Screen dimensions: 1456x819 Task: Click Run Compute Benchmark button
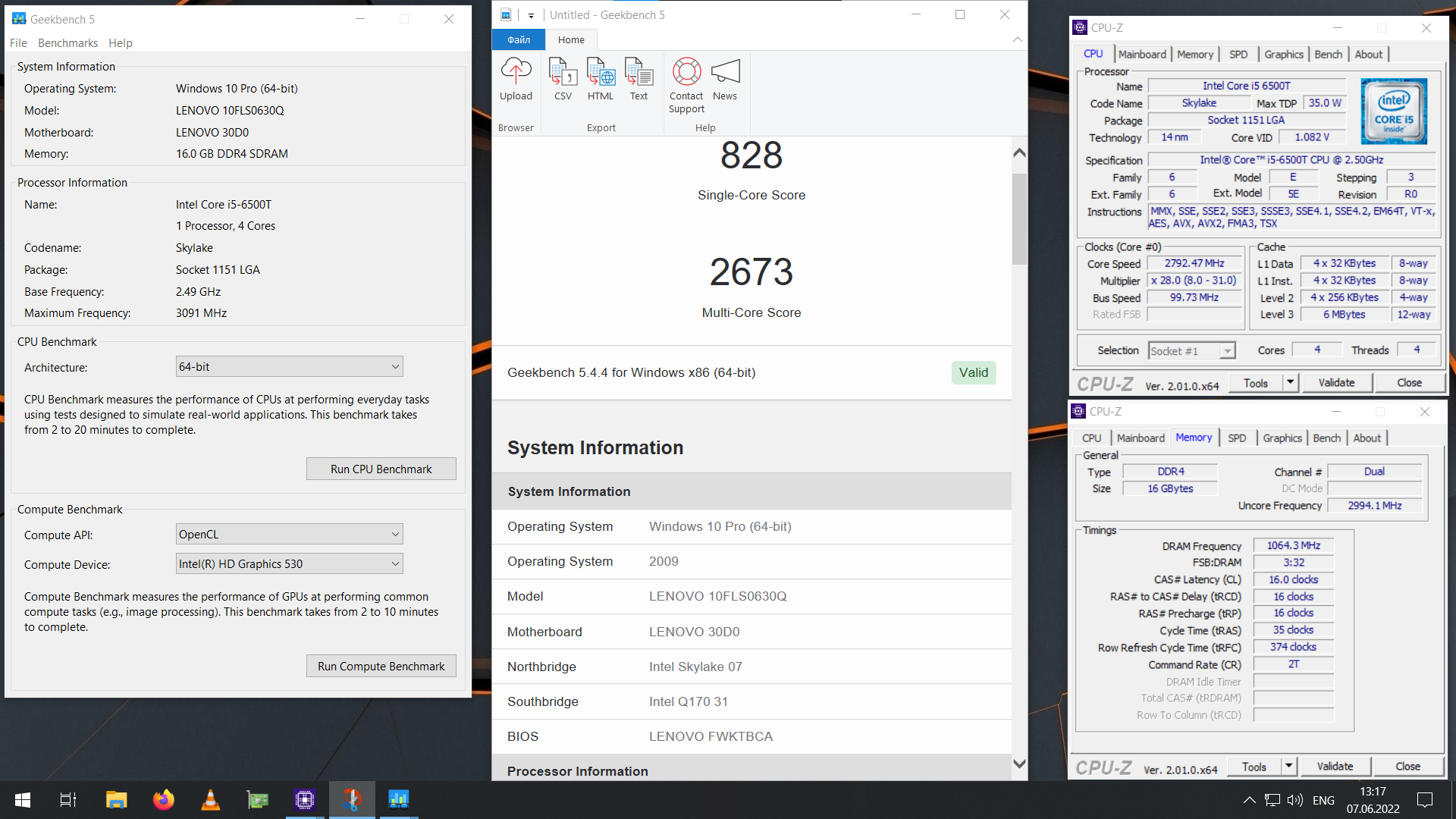pyautogui.click(x=381, y=667)
